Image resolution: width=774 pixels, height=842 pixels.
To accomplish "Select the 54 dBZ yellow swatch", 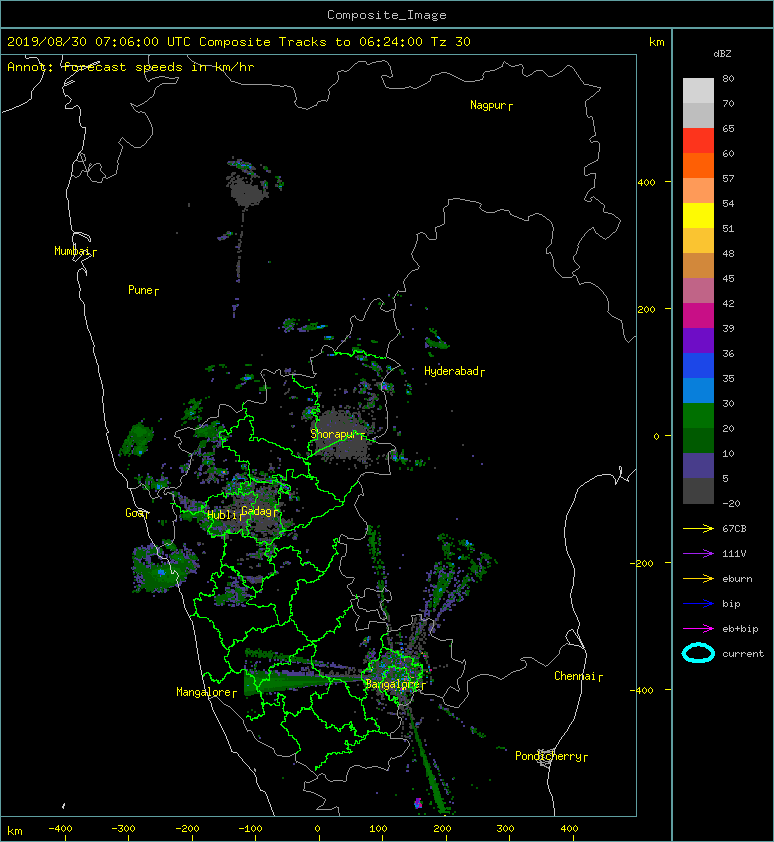I will (698, 215).
